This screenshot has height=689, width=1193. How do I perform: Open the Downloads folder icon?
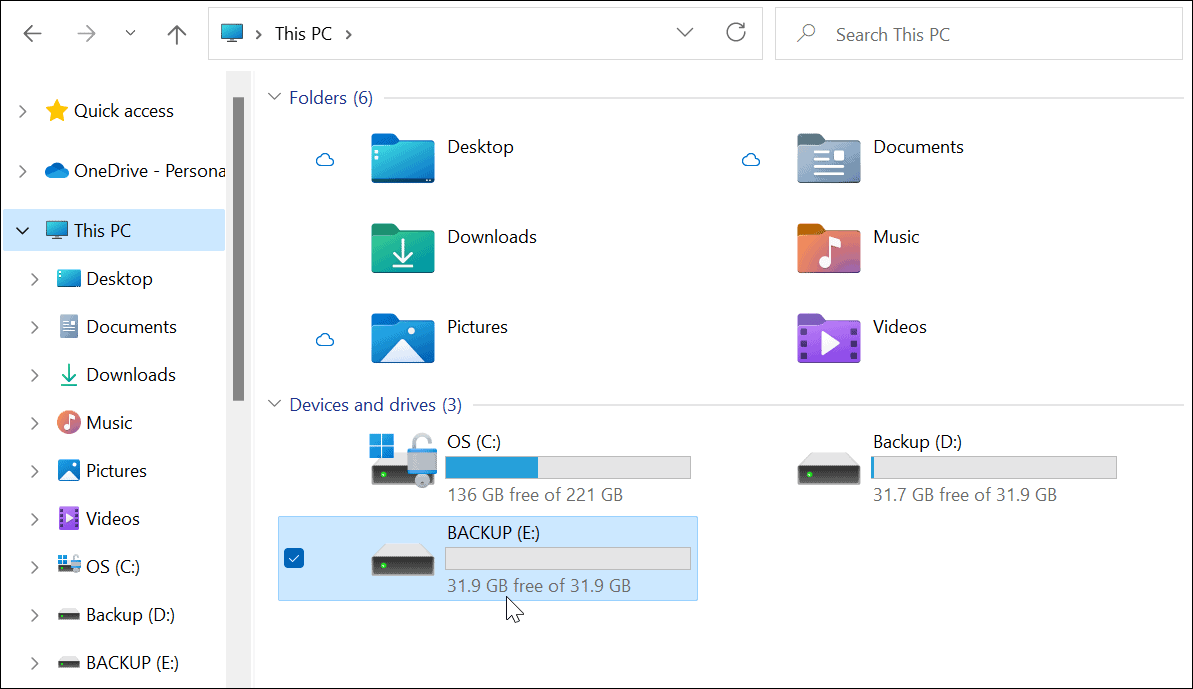[x=402, y=249]
